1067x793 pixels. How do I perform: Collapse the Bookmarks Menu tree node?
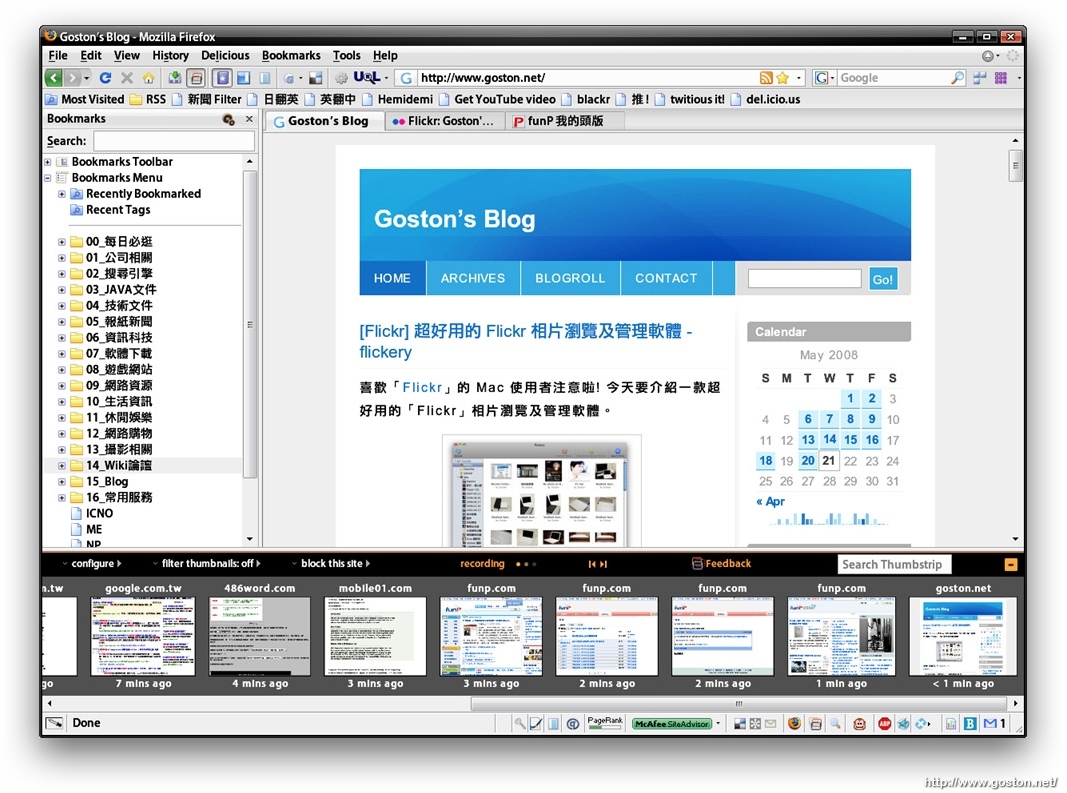pos(48,178)
